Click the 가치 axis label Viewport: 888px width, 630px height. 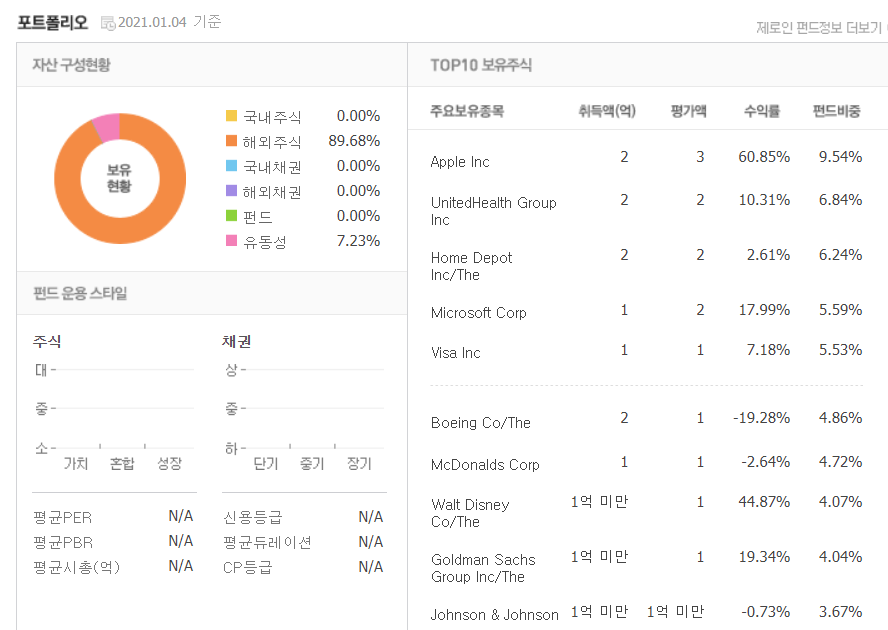76,463
